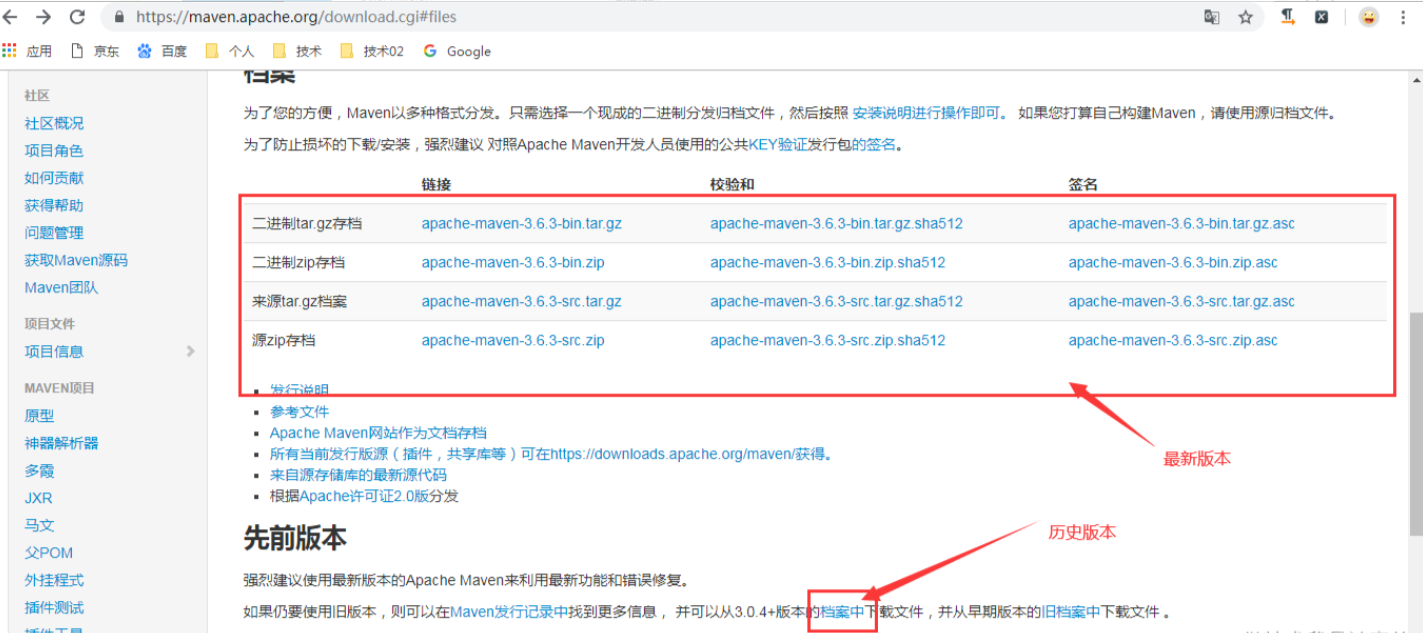1423x633 pixels.
Task: Open 外挂程式 sidebar link
Action: pyautogui.click(x=54, y=580)
